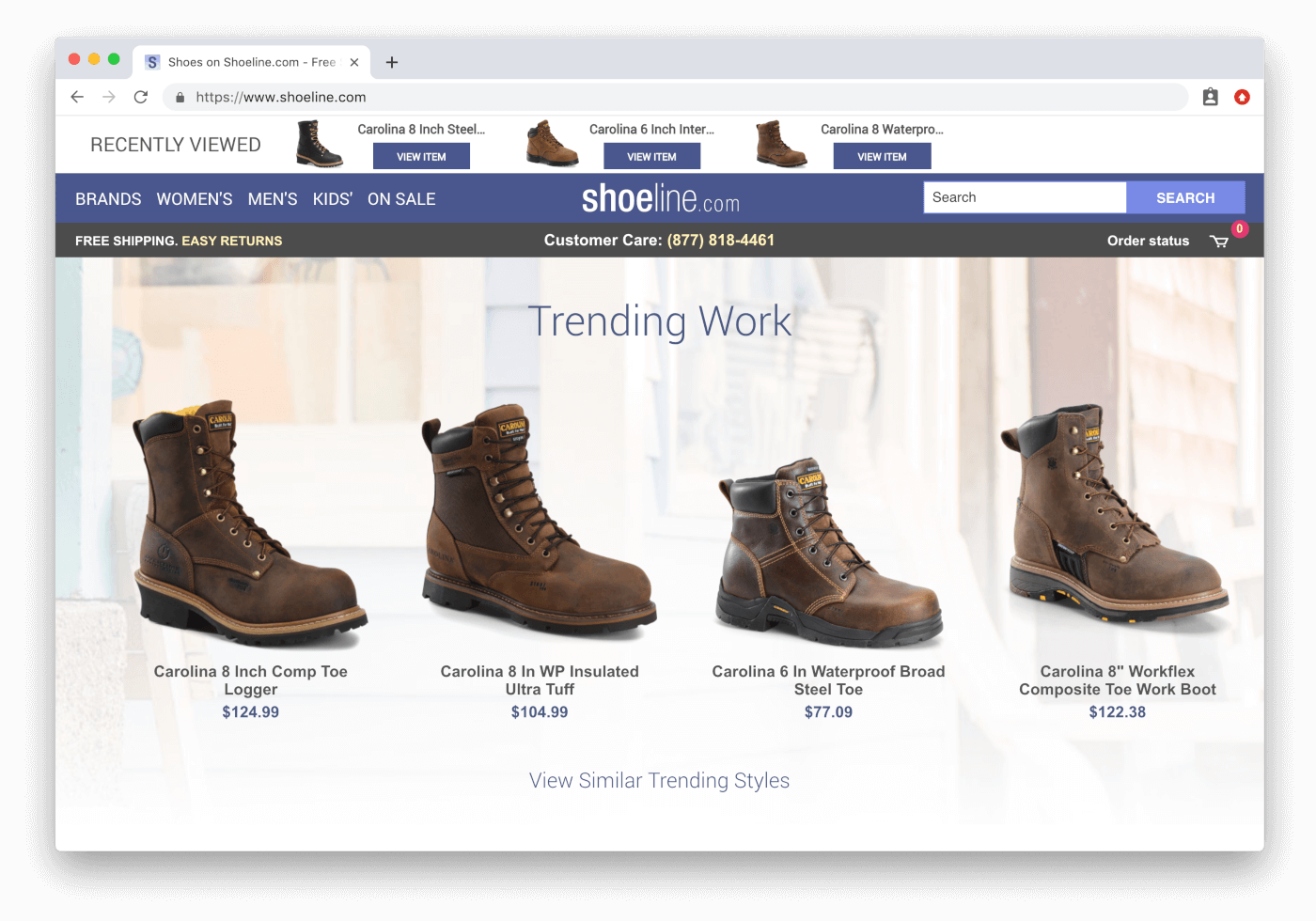Viewport: 1316px width, 921px height.
Task: Click the Carolina 8 Waterpro title
Action: click(882, 130)
